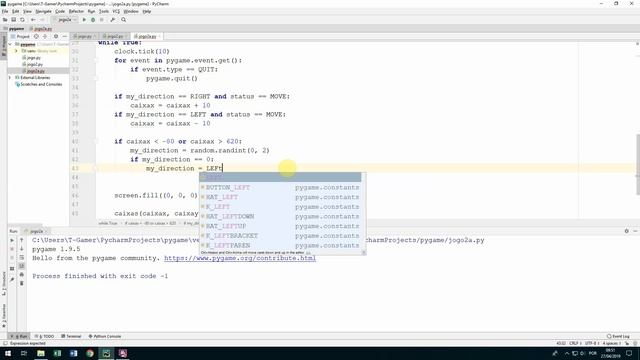This screenshot has height=360, width=640.
Task: Open the TODO tool window tab
Action: [x=44, y=336]
